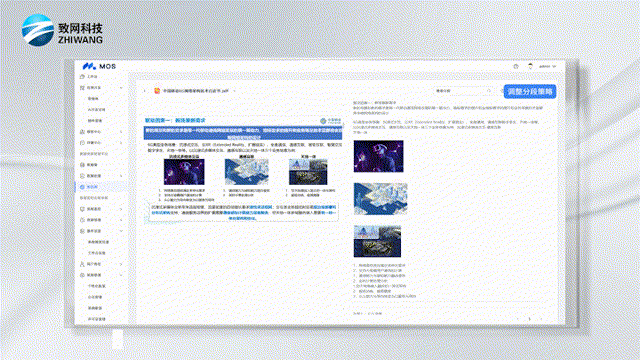The image size is (640, 360).
Task: Click page number 1 in the pagination
Action: point(529,319)
